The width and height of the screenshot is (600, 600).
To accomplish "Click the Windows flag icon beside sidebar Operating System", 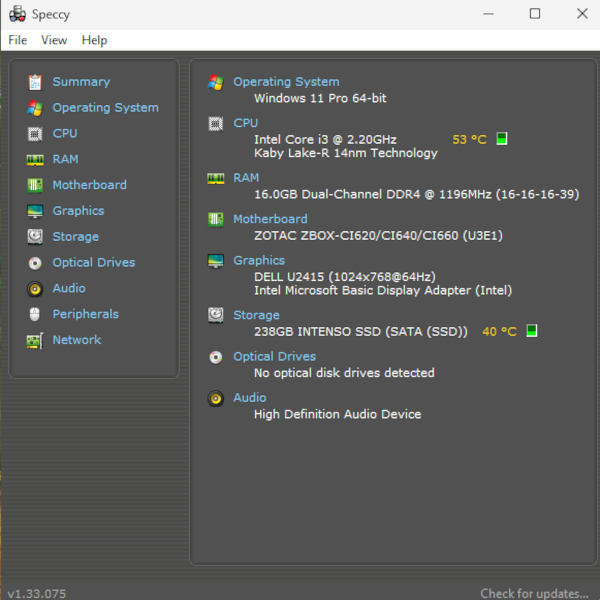I will coord(35,108).
